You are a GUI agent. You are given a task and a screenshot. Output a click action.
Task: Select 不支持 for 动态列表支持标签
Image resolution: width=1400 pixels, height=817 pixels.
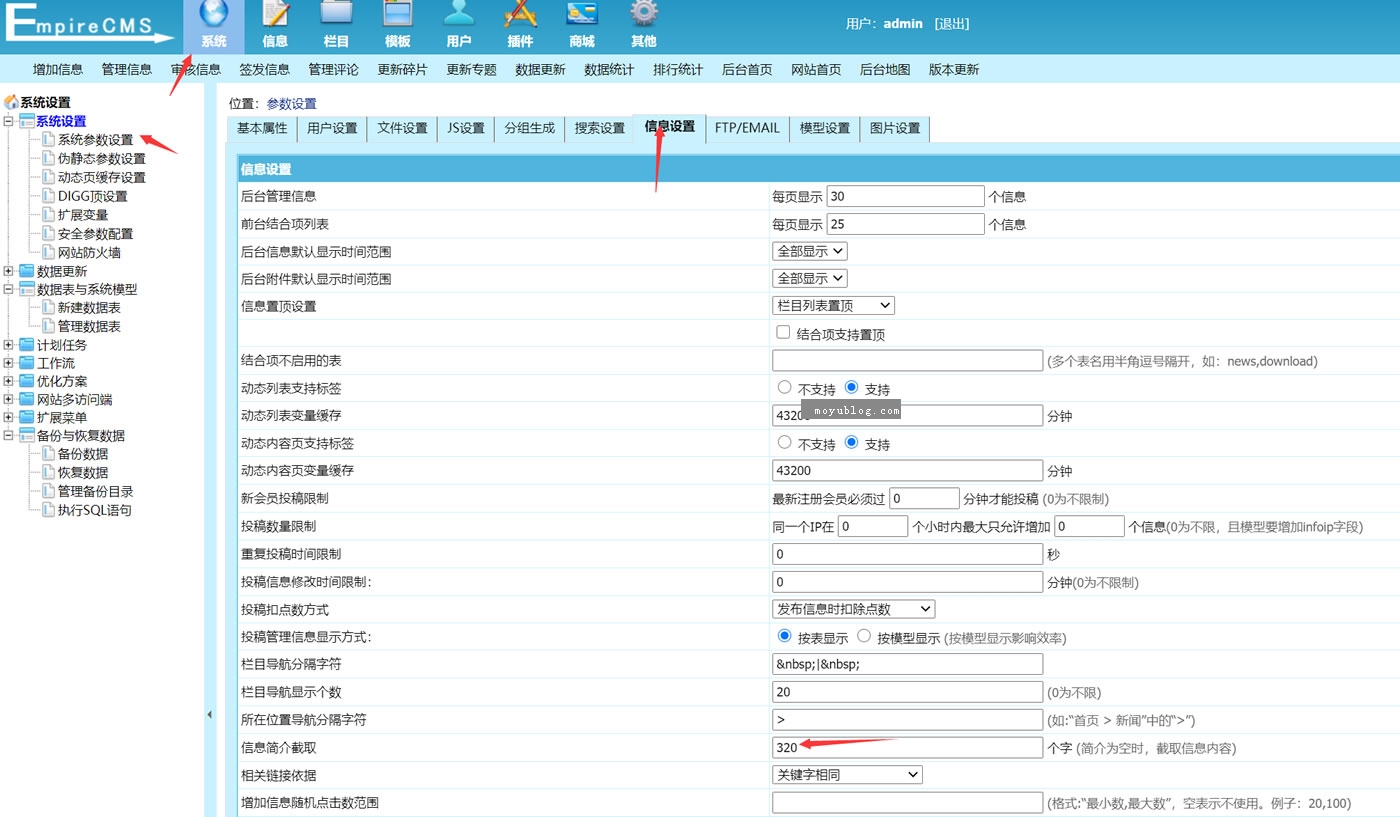click(x=784, y=388)
